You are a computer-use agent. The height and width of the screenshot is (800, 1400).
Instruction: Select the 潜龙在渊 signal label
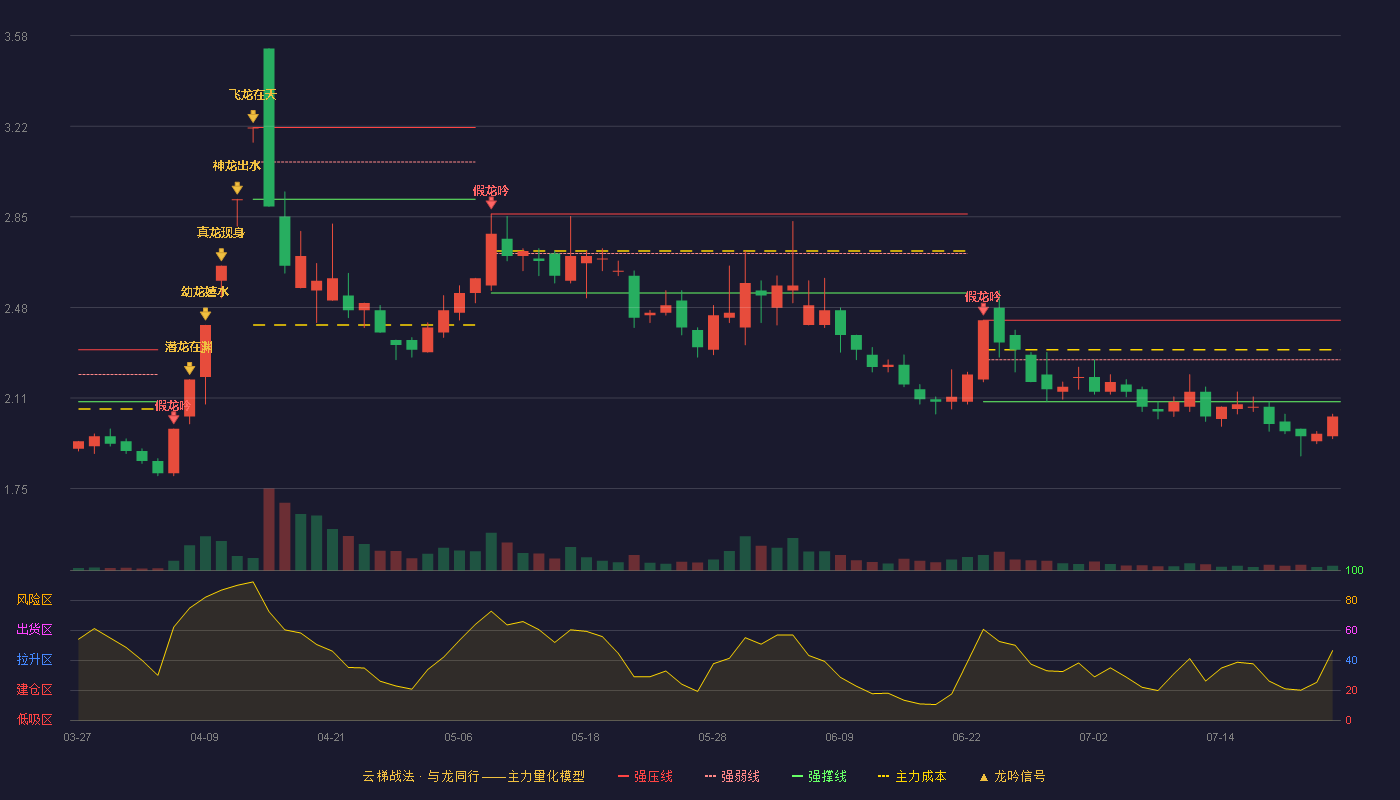[x=189, y=347]
